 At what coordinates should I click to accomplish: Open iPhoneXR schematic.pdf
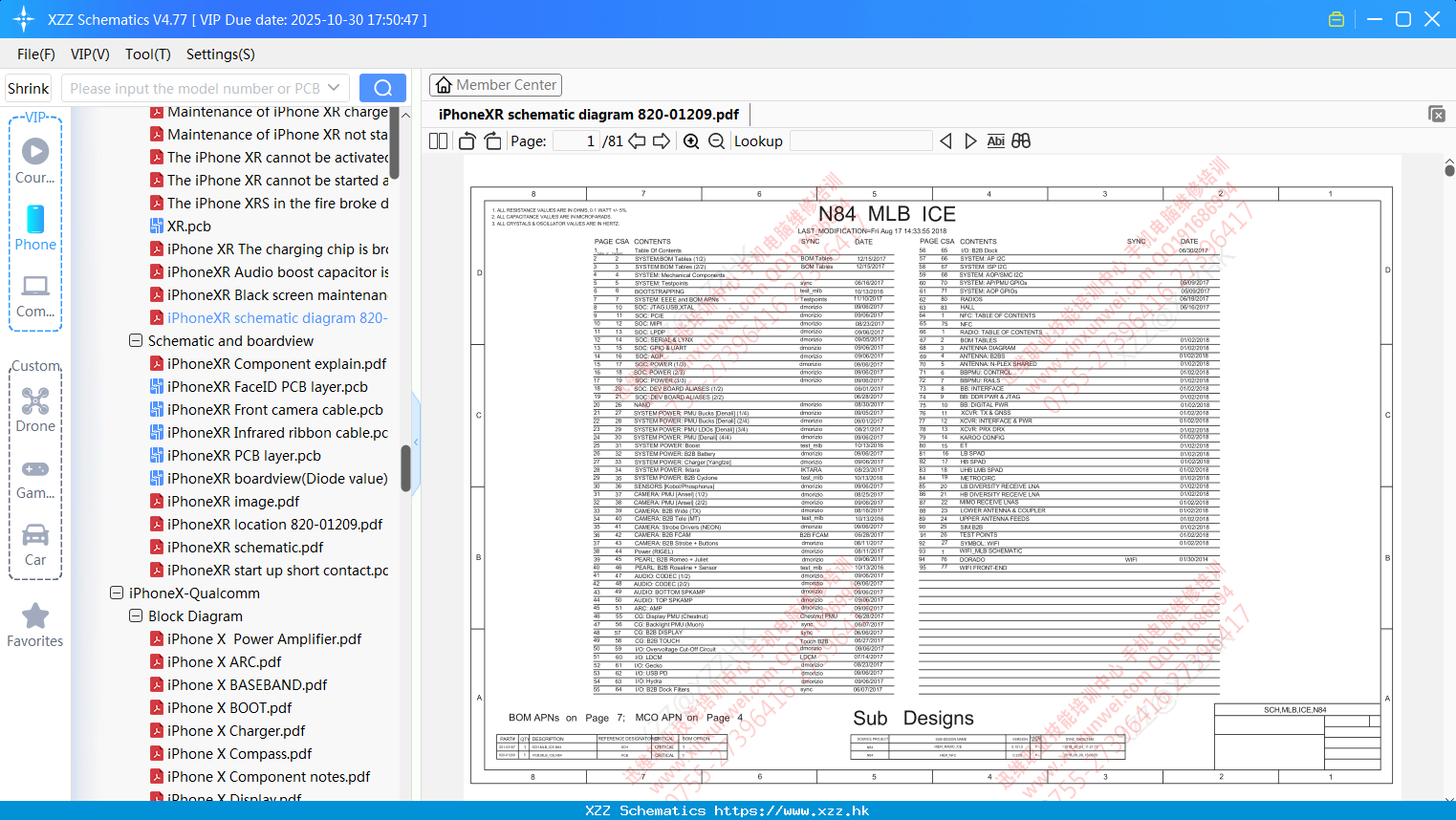[x=236, y=548]
